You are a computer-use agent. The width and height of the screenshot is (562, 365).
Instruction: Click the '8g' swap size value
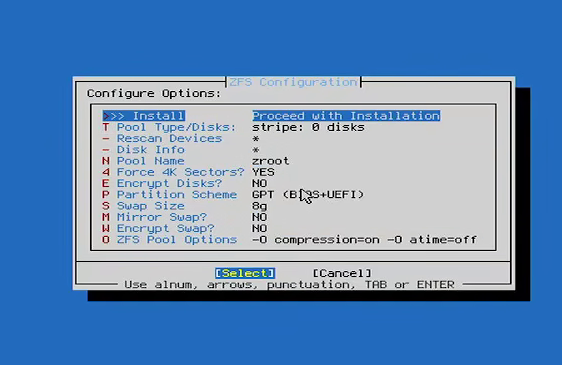coord(259,206)
